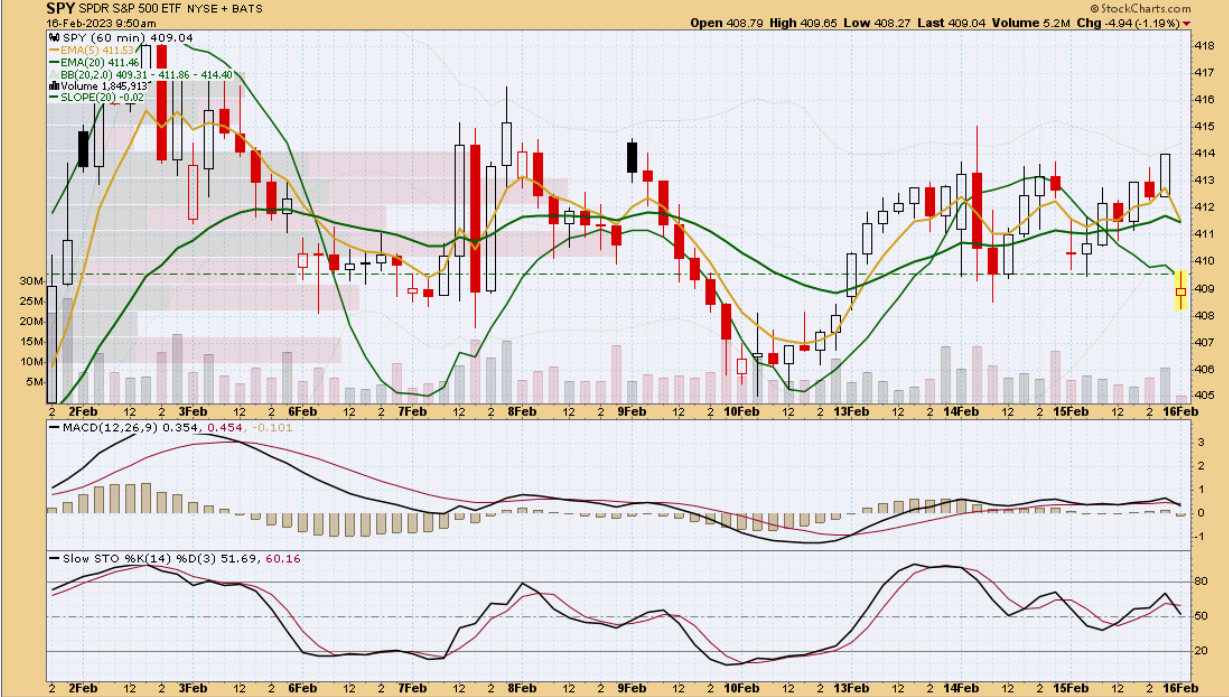The width and height of the screenshot is (1229, 697).
Task: Click the 407 price axis label
Action: coord(1204,342)
